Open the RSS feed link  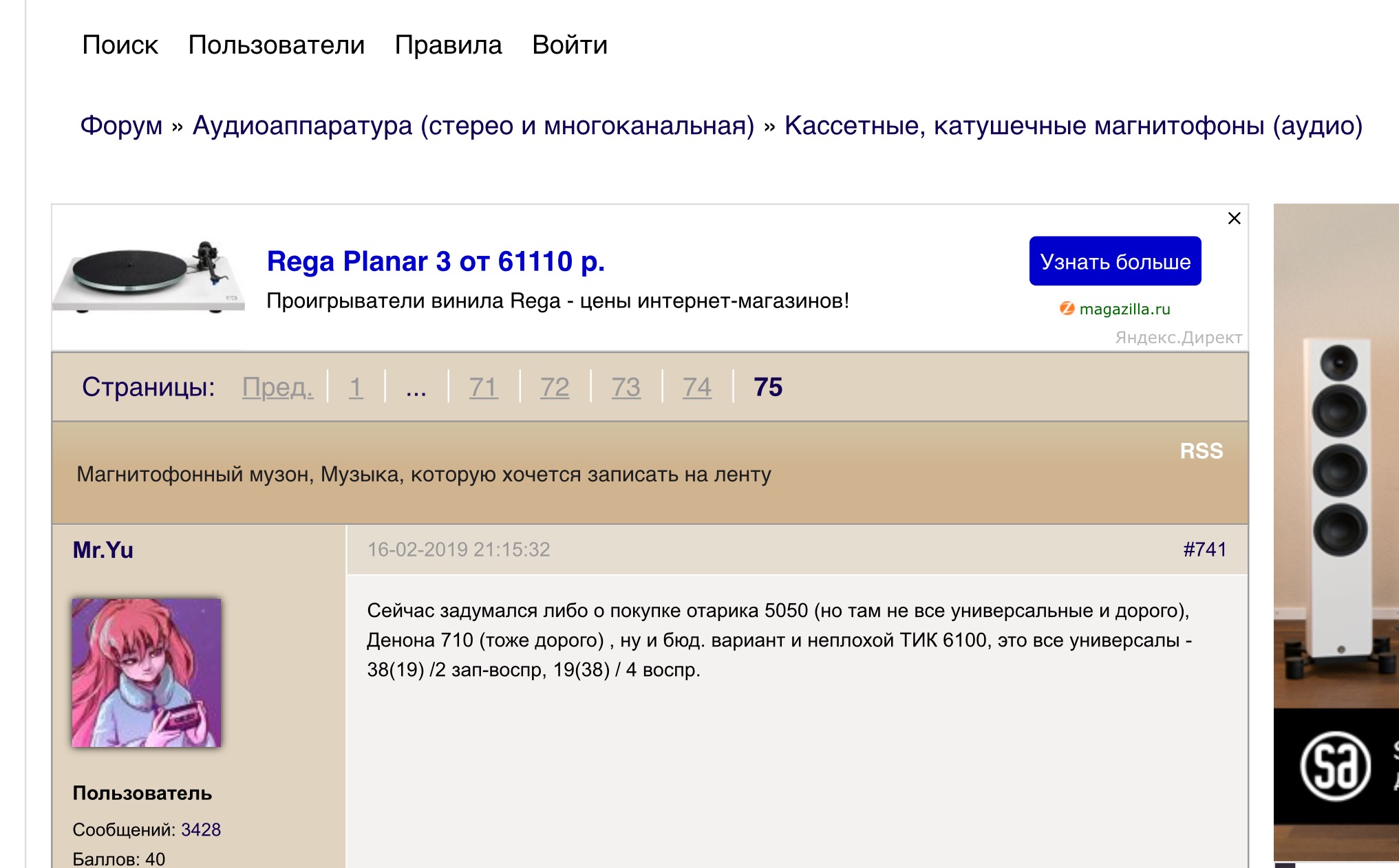(1201, 451)
